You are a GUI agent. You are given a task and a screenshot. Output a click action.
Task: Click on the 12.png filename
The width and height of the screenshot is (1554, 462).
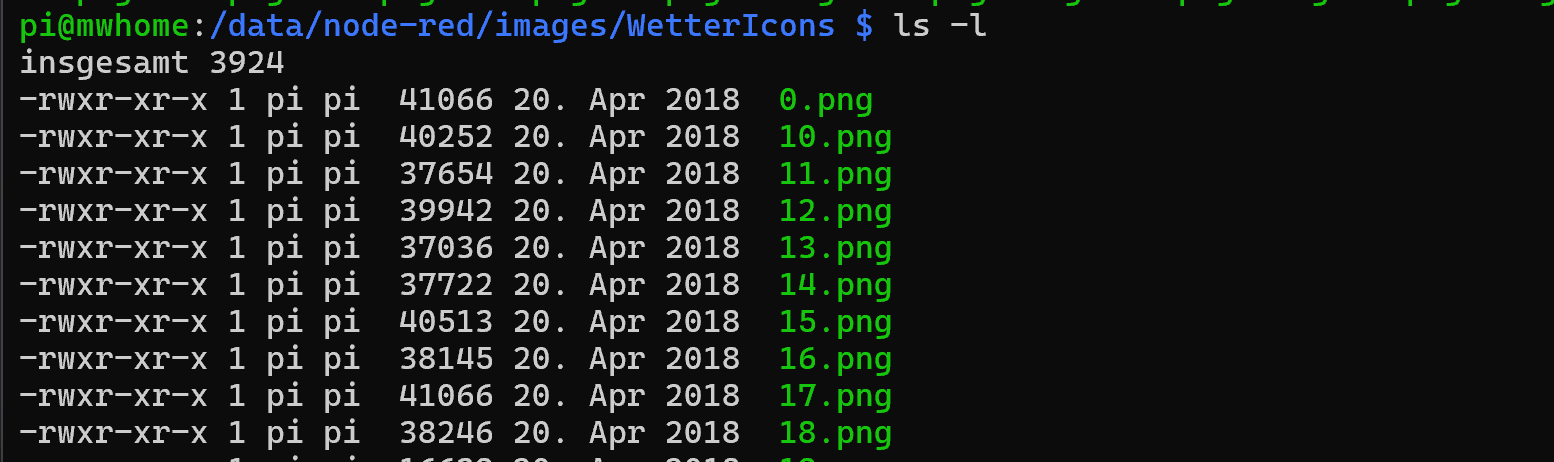[835, 211]
